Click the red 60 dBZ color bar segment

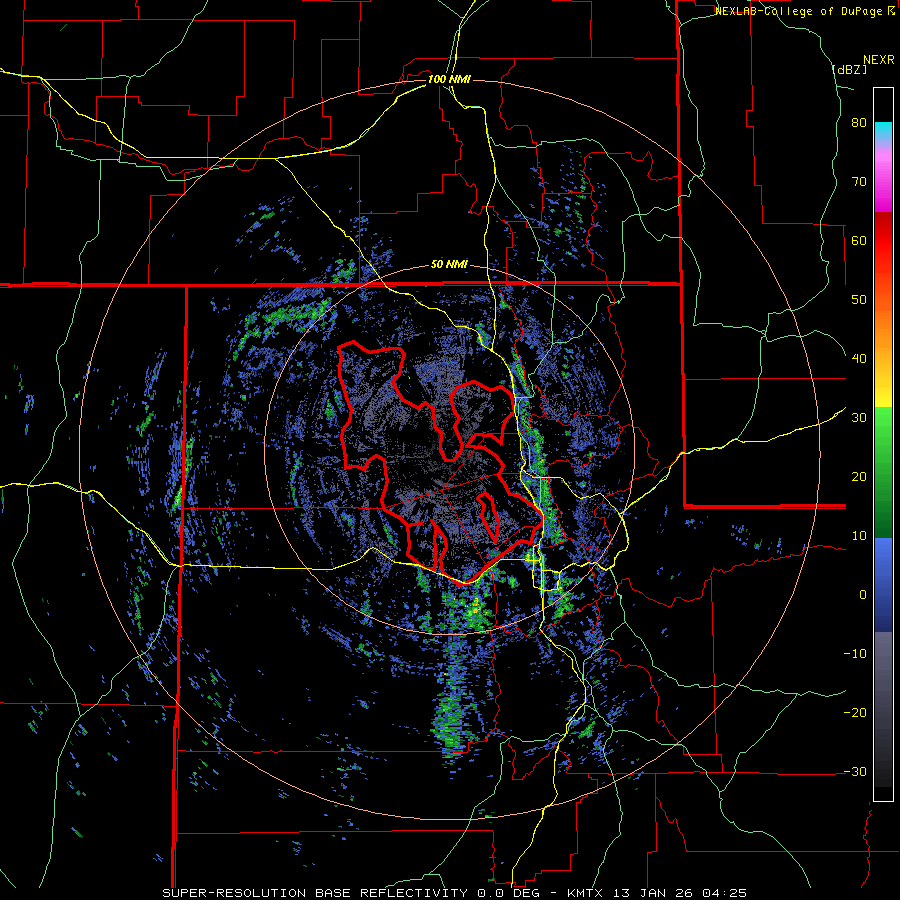pyautogui.click(x=883, y=241)
